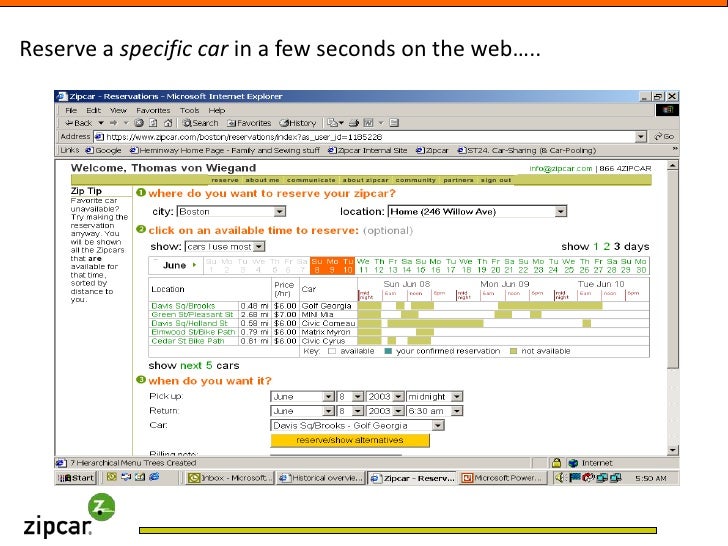Open ST24 Car-Sharing link in Links bar
The image size is (728, 546).
pyautogui.click(x=526, y=150)
